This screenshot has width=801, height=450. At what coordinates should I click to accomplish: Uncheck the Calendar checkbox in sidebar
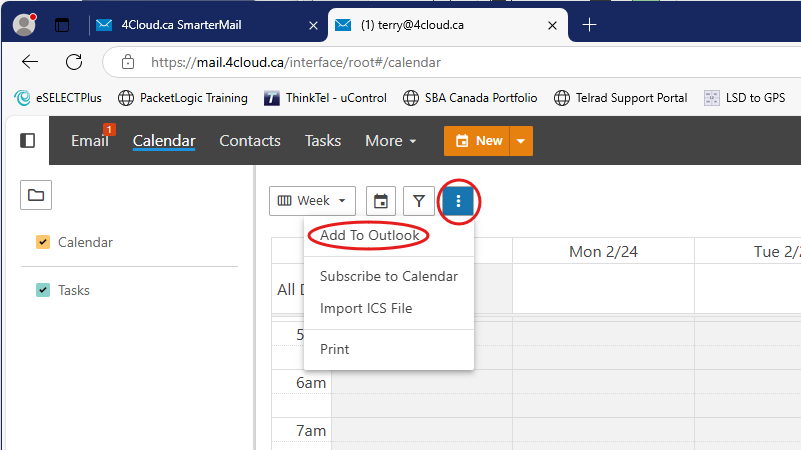click(43, 242)
